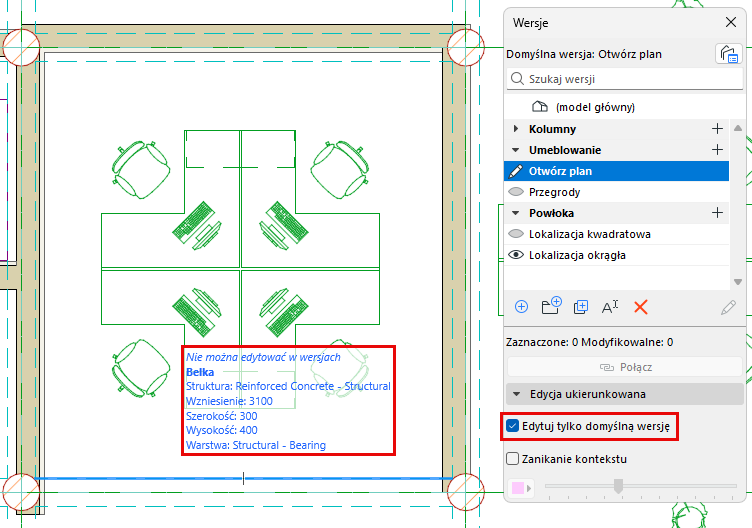This screenshot has width=752, height=528.
Task: Select the top-left office chair
Action: coord(141,169)
